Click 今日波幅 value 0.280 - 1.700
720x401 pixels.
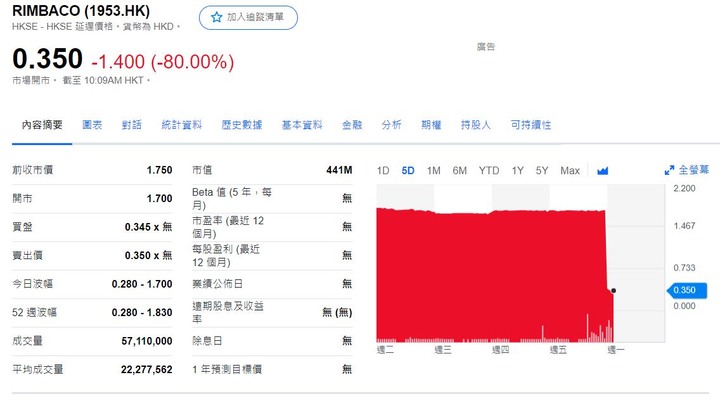point(142,284)
